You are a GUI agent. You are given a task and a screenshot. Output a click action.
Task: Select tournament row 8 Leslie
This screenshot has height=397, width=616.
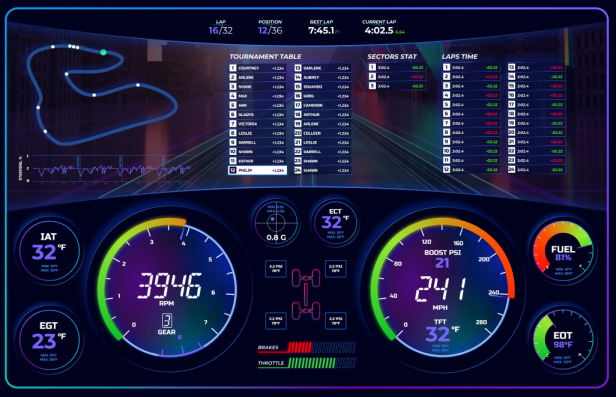pos(257,133)
